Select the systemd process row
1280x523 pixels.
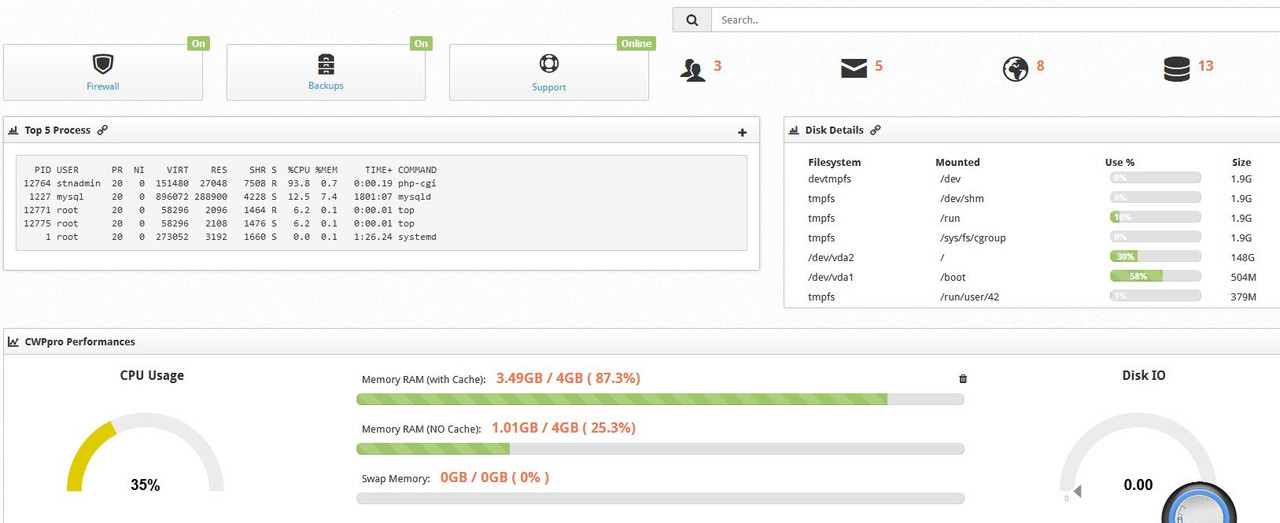click(x=229, y=237)
